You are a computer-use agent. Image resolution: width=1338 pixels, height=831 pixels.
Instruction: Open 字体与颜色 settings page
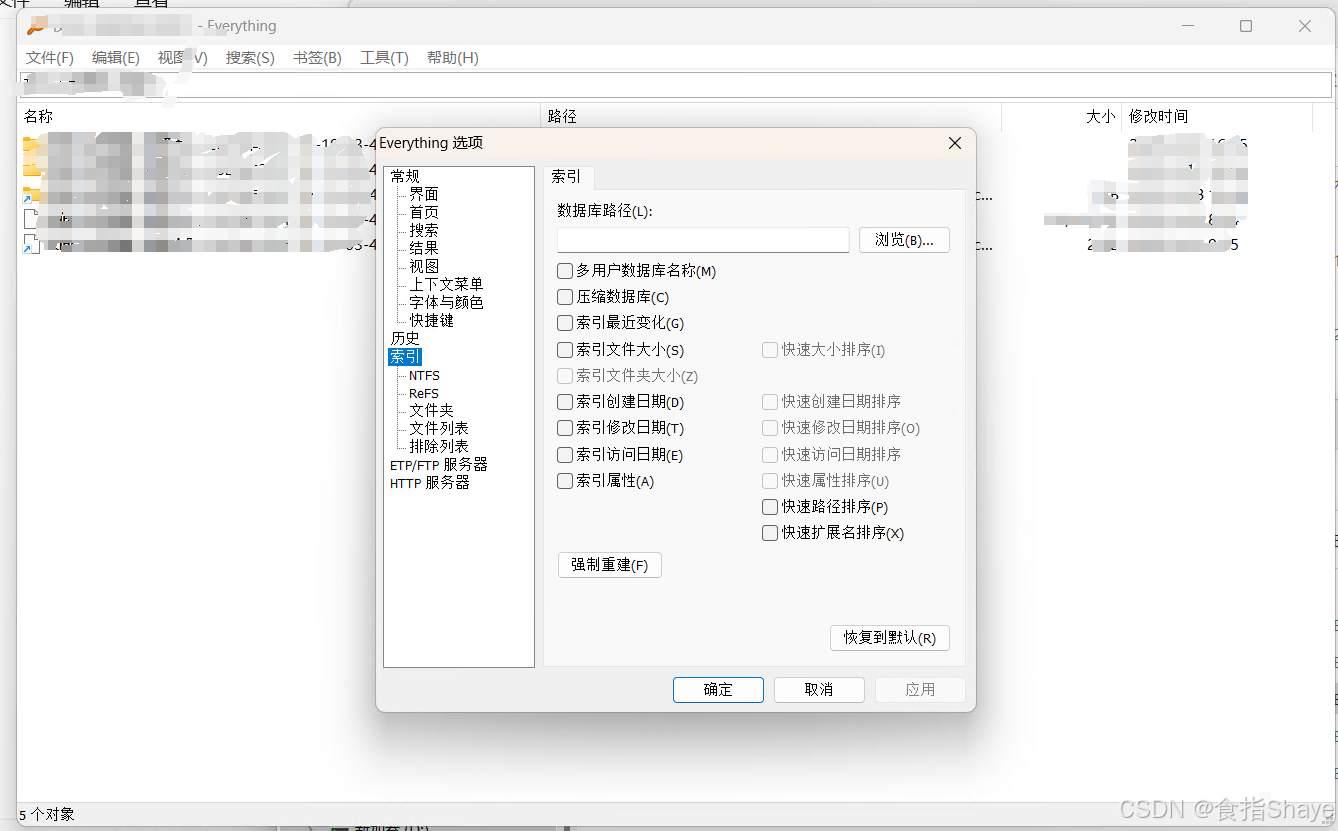[x=446, y=302]
